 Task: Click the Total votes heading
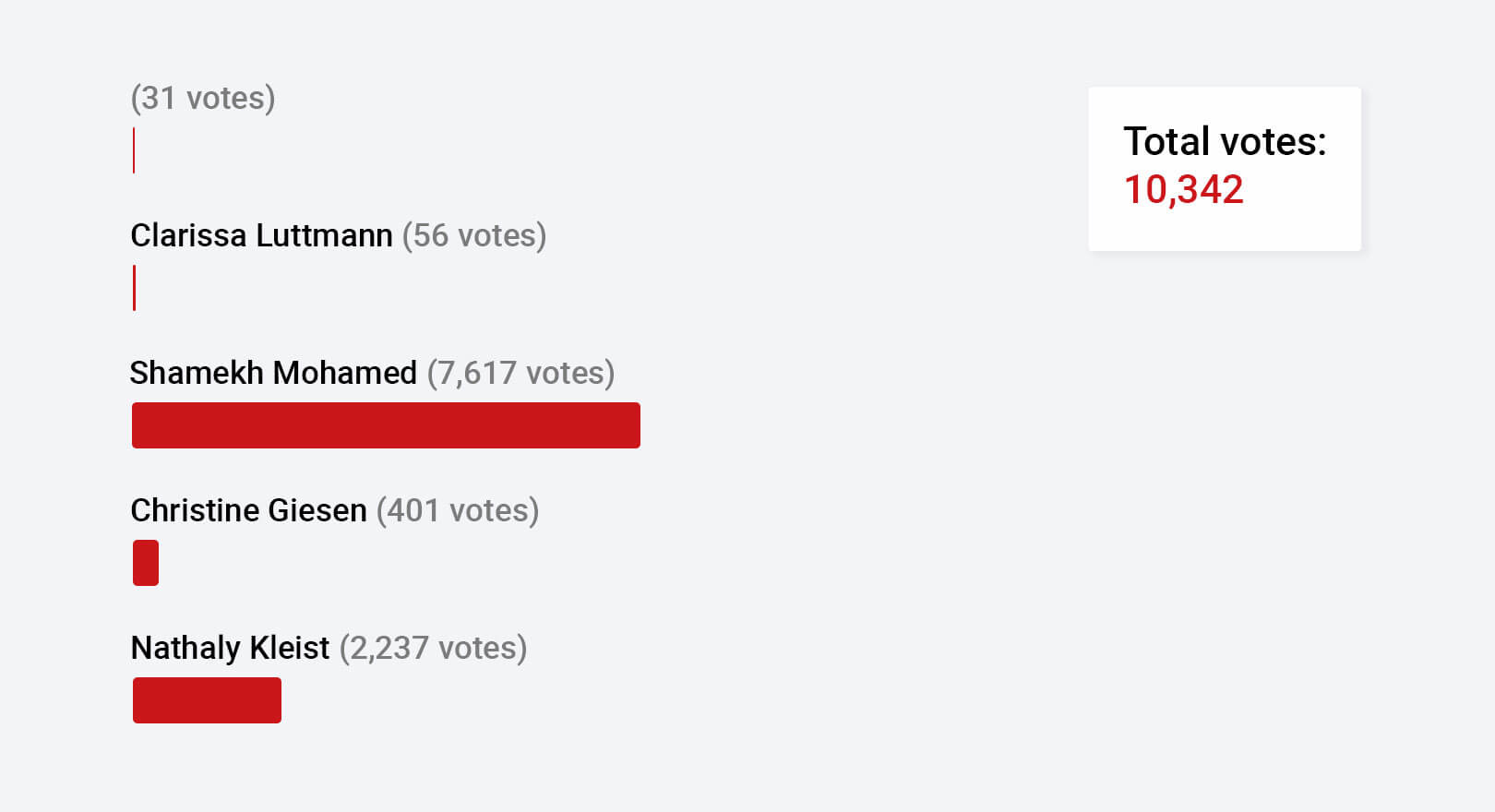coord(1225,141)
